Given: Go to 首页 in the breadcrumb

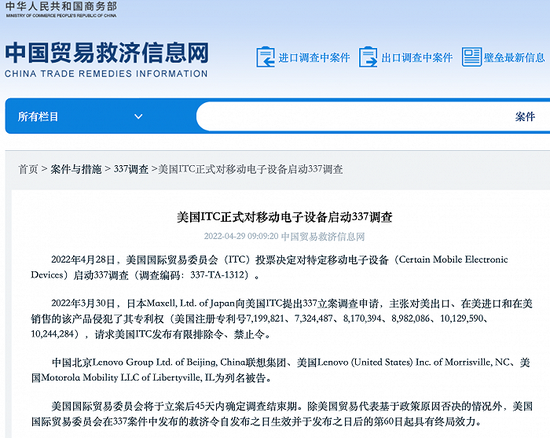Looking at the screenshot, I should click(28, 169).
